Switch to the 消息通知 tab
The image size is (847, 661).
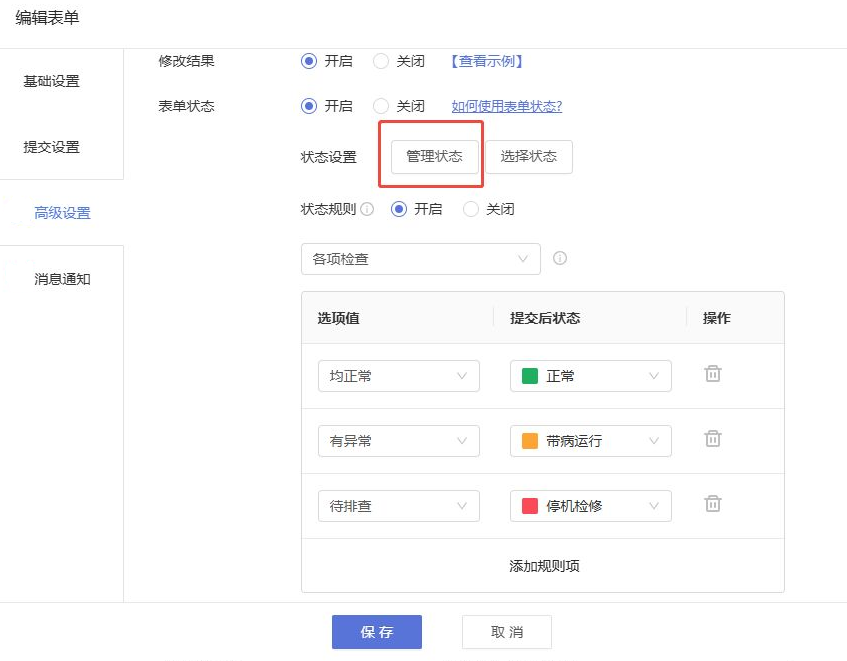pos(62,279)
